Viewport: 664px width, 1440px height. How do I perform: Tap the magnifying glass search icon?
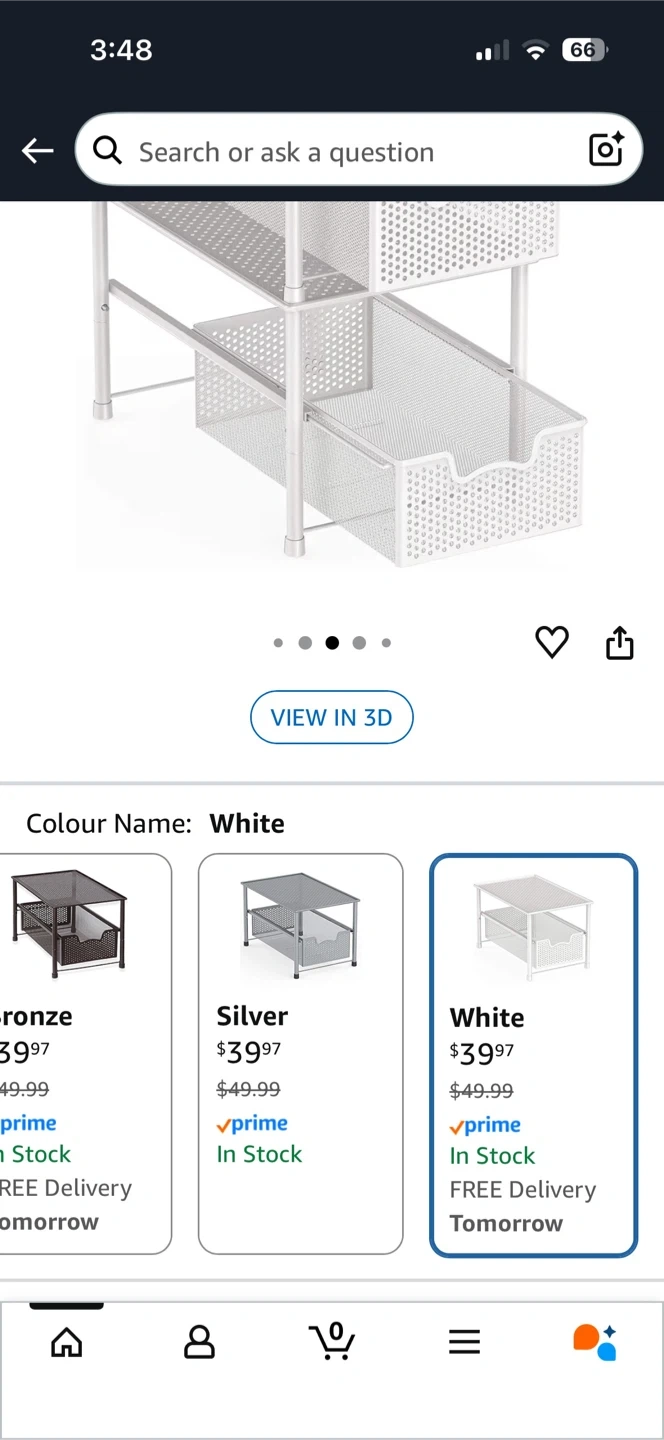(107, 151)
